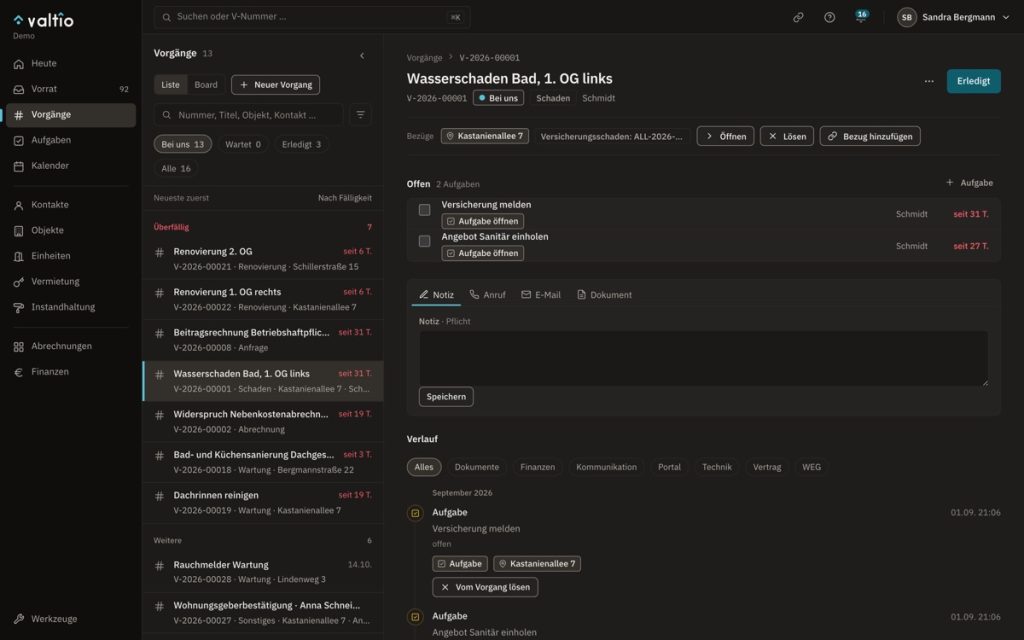The height and width of the screenshot is (640, 1024).
Task: Select the Bei uns 13 filter chip
Action: coord(183,144)
